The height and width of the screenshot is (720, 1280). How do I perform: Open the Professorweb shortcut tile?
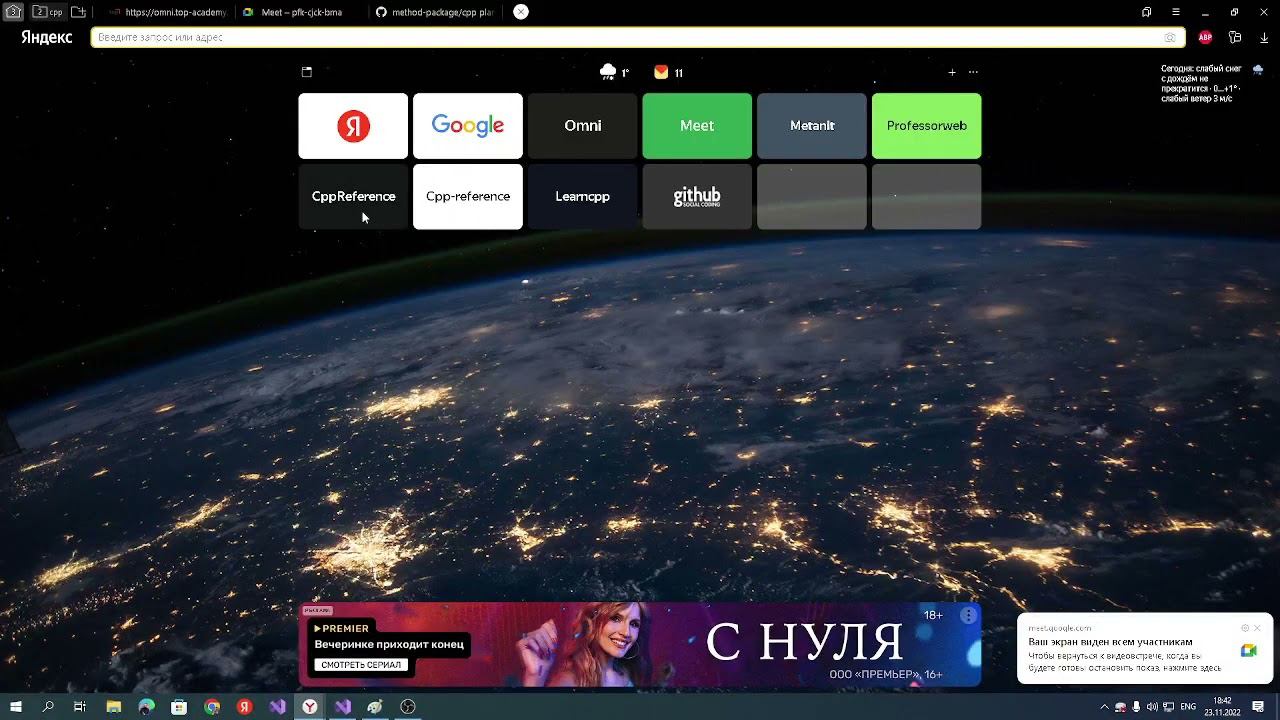coord(927,126)
